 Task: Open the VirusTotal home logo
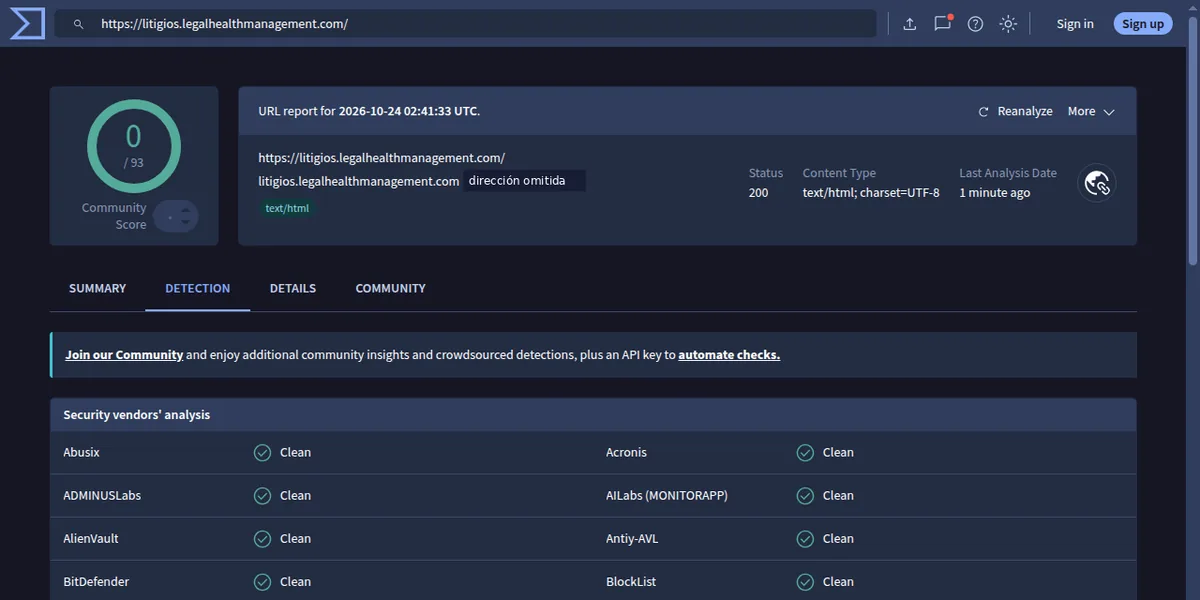(x=27, y=23)
